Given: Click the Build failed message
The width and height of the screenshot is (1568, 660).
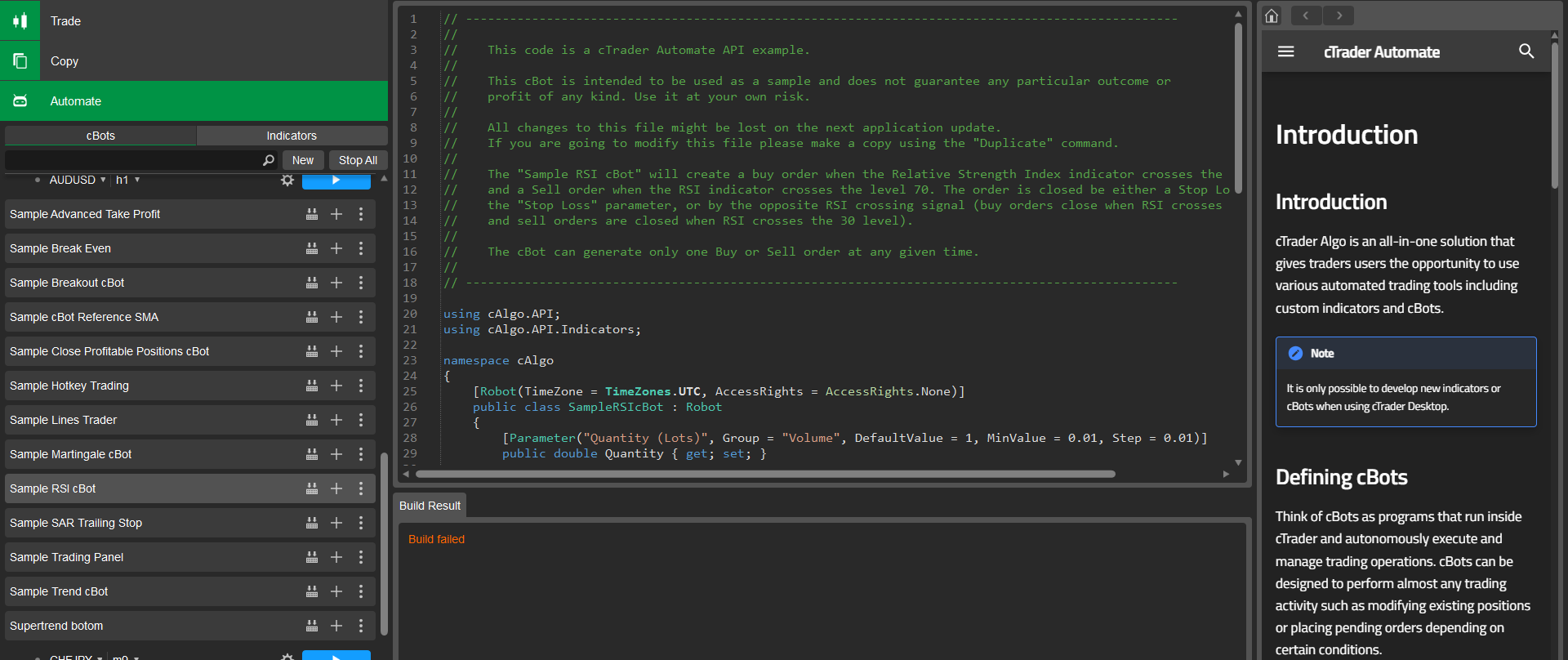Looking at the screenshot, I should point(436,539).
